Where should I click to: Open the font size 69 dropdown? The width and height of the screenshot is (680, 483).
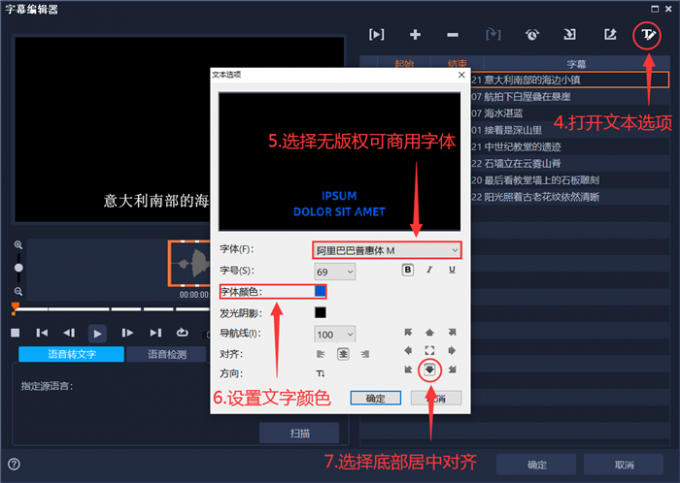(335, 272)
